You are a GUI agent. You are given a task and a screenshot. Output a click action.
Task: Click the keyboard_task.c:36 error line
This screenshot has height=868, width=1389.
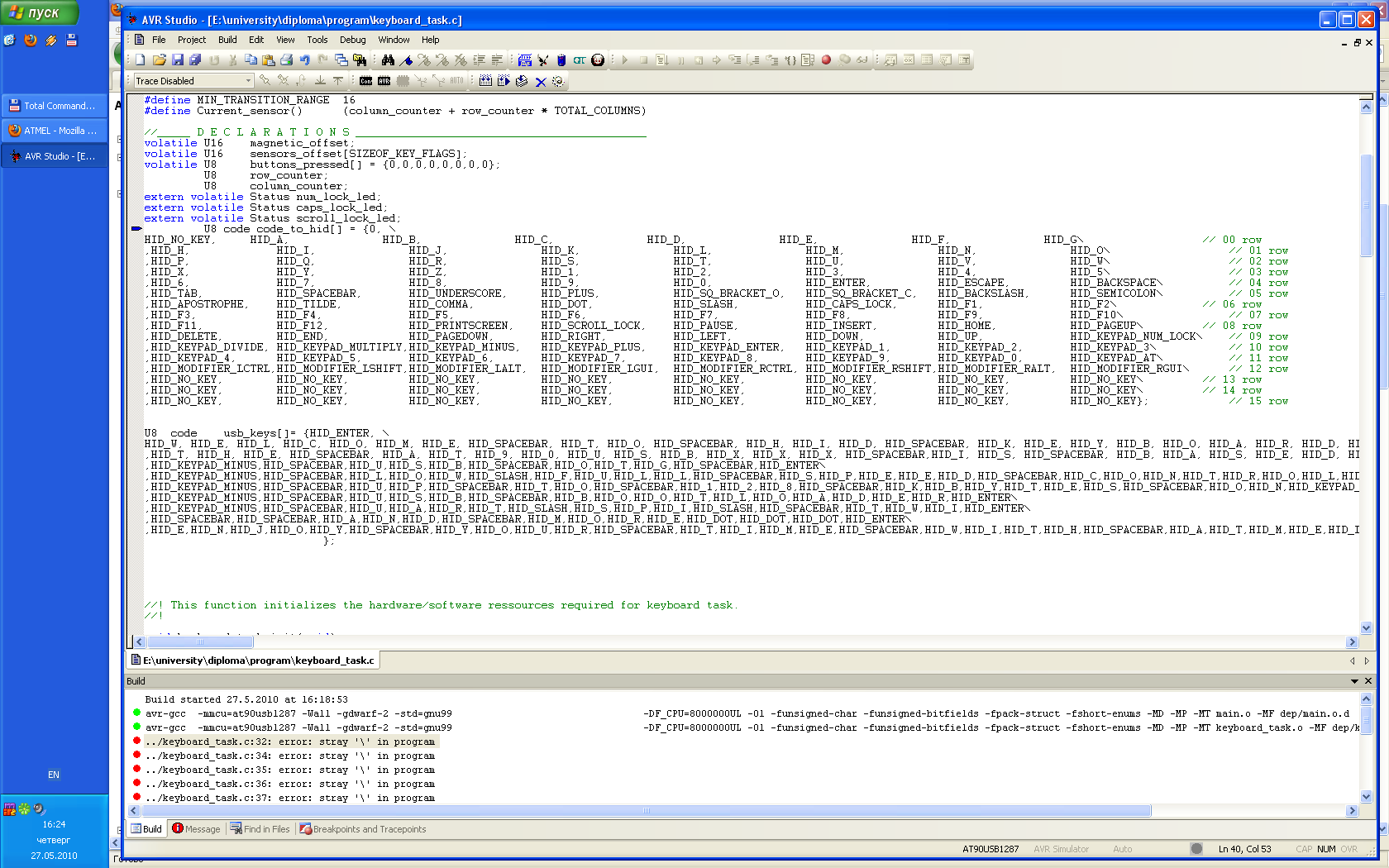pyautogui.click(x=290, y=784)
